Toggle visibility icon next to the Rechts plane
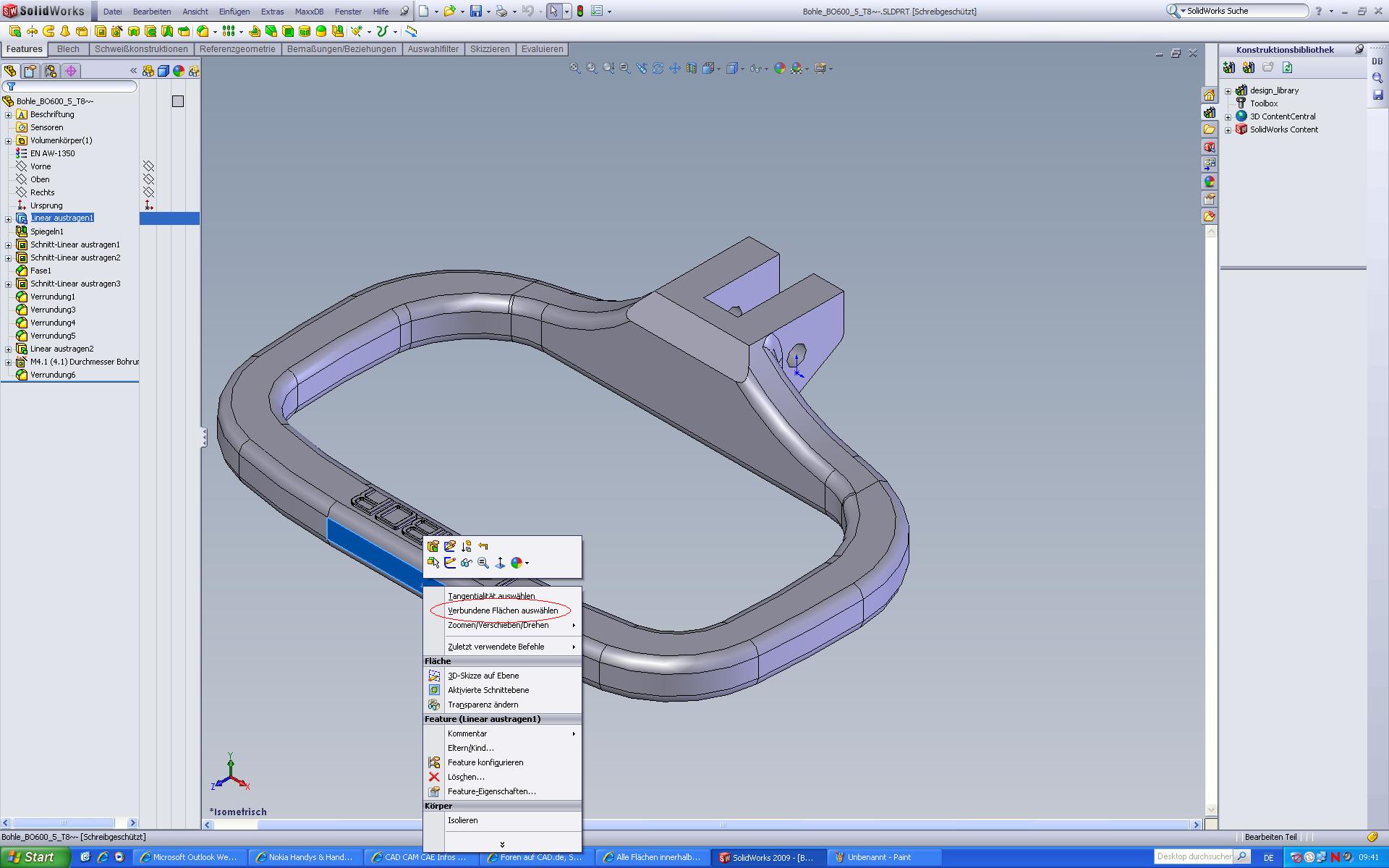The width and height of the screenshot is (1389, 868). pos(148,192)
